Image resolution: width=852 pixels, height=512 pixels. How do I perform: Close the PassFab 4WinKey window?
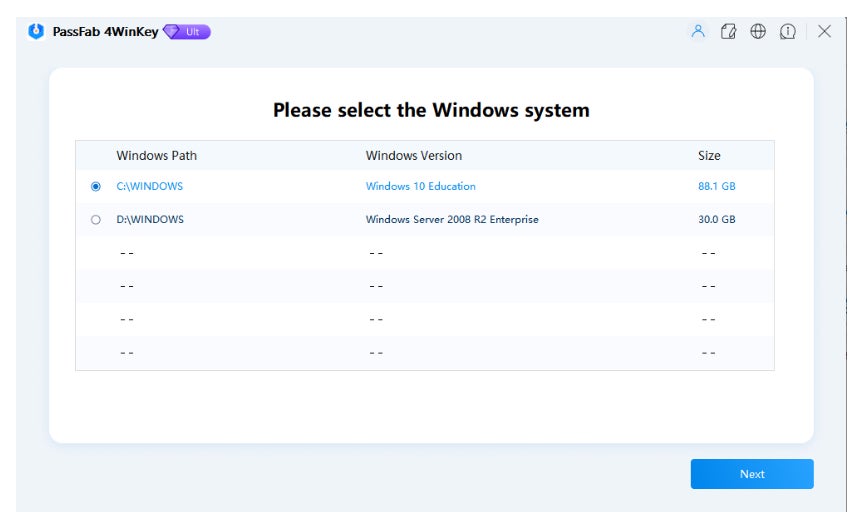pyautogui.click(x=824, y=32)
